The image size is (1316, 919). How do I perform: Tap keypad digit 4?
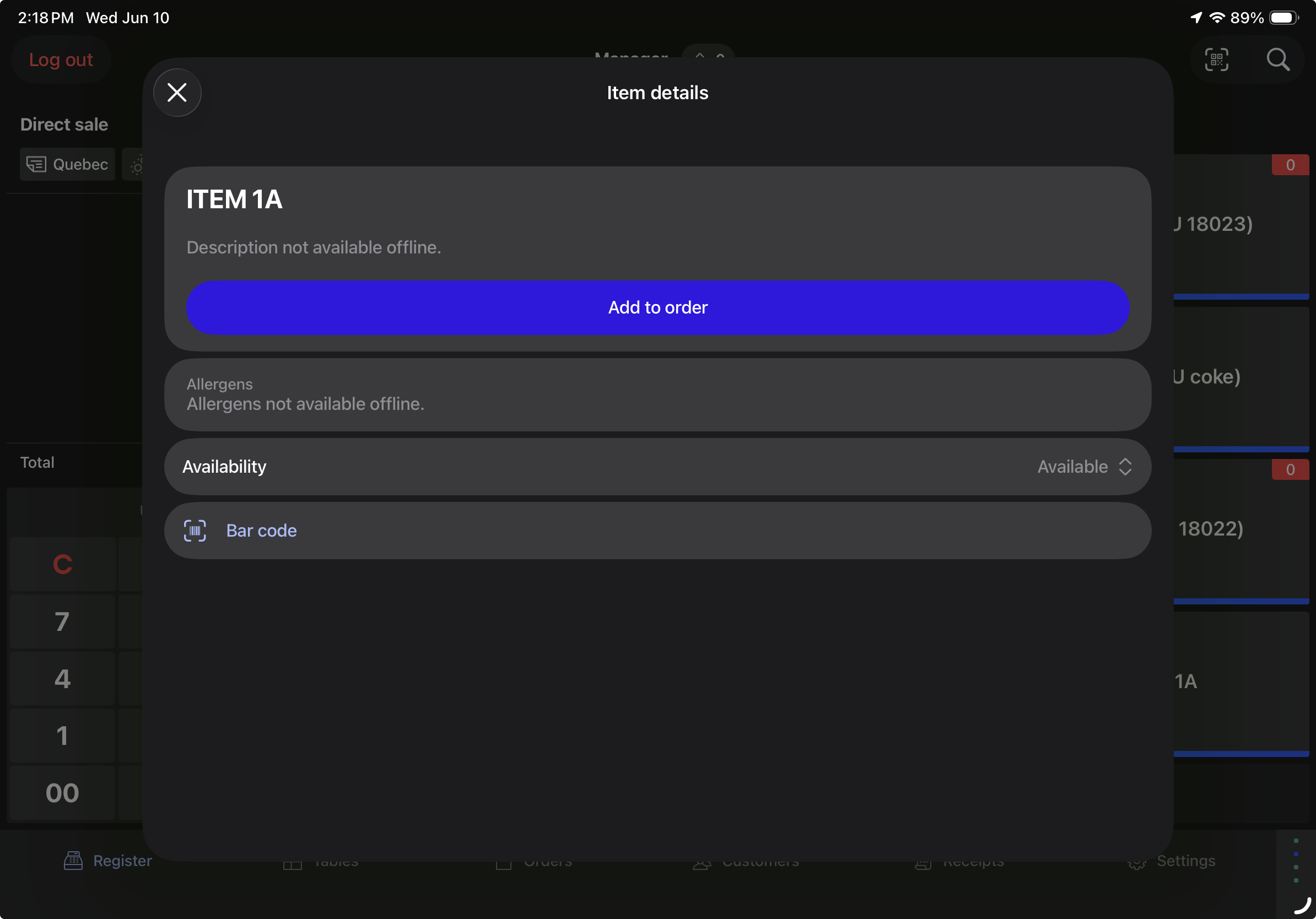click(x=62, y=679)
